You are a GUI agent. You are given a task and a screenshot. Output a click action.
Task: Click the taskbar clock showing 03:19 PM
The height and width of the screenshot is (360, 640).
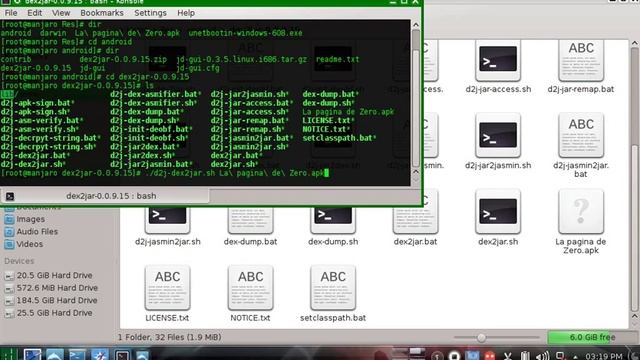(x=604, y=356)
